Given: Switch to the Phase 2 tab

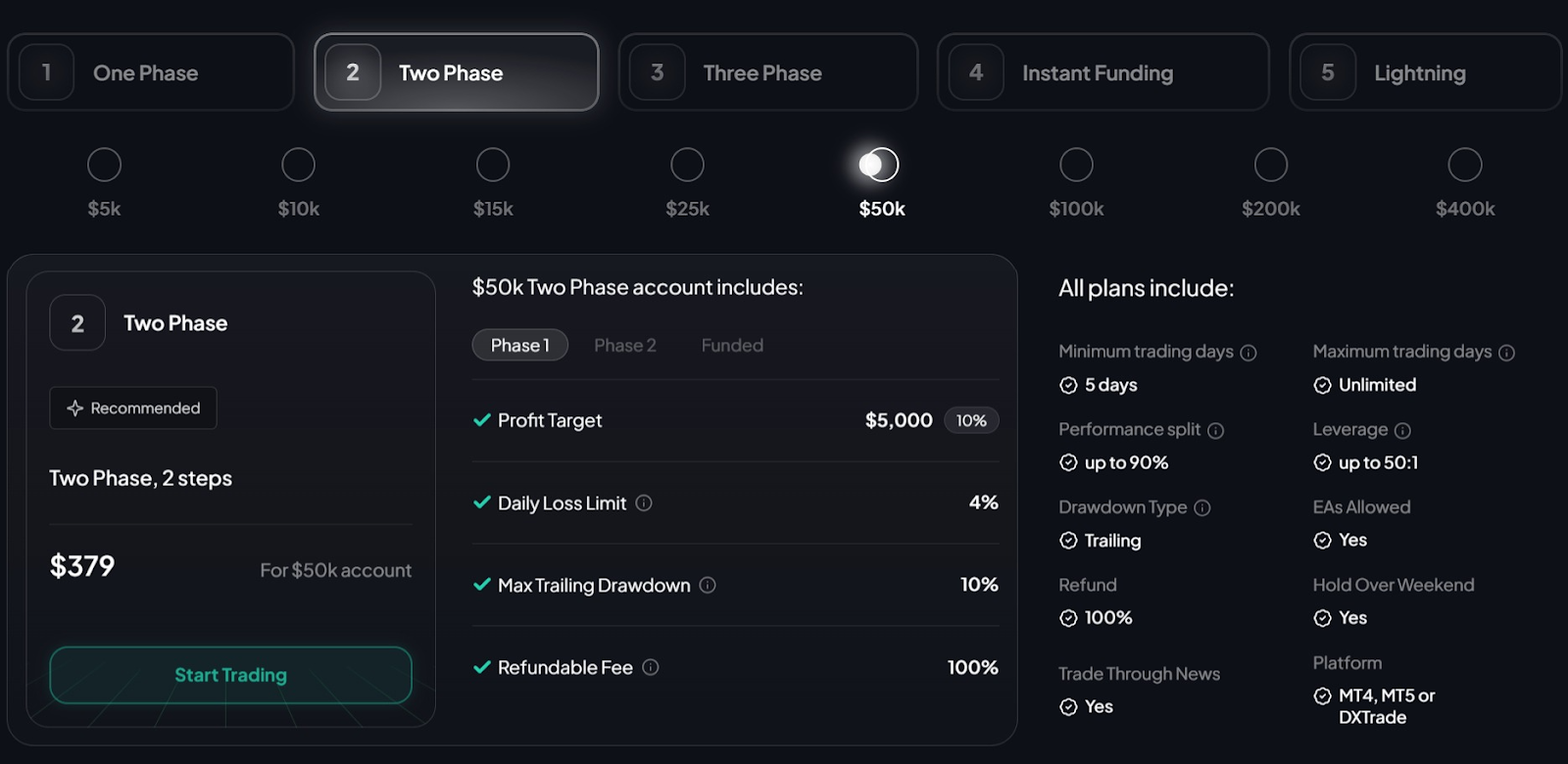Looking at the screenshot, I should click(625, 345).
